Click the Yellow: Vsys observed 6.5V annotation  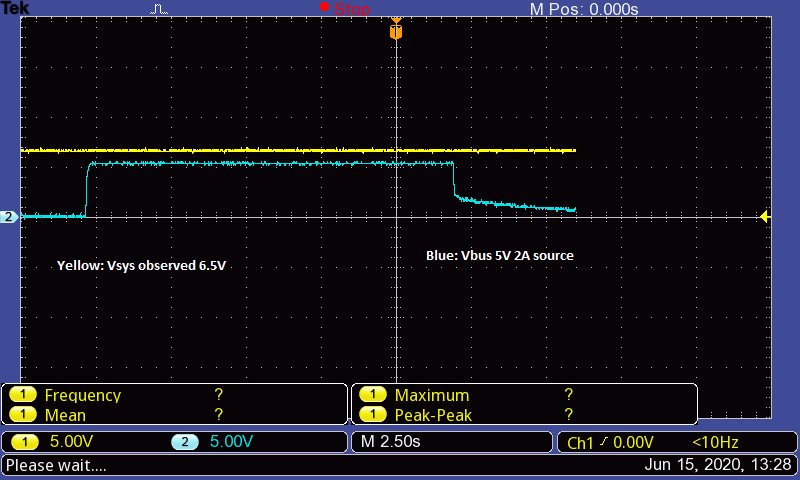(x=141, y=266)
